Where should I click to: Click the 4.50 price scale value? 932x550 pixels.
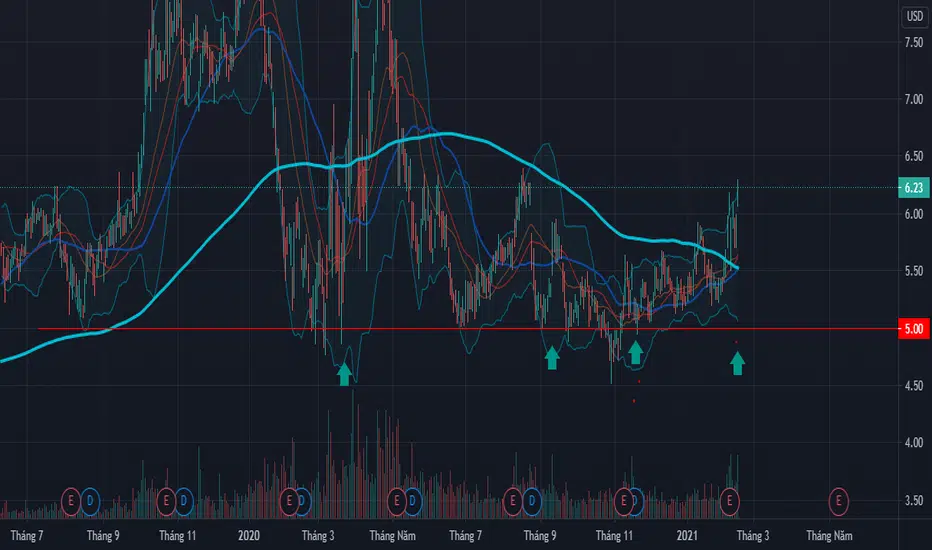(914, 386)
